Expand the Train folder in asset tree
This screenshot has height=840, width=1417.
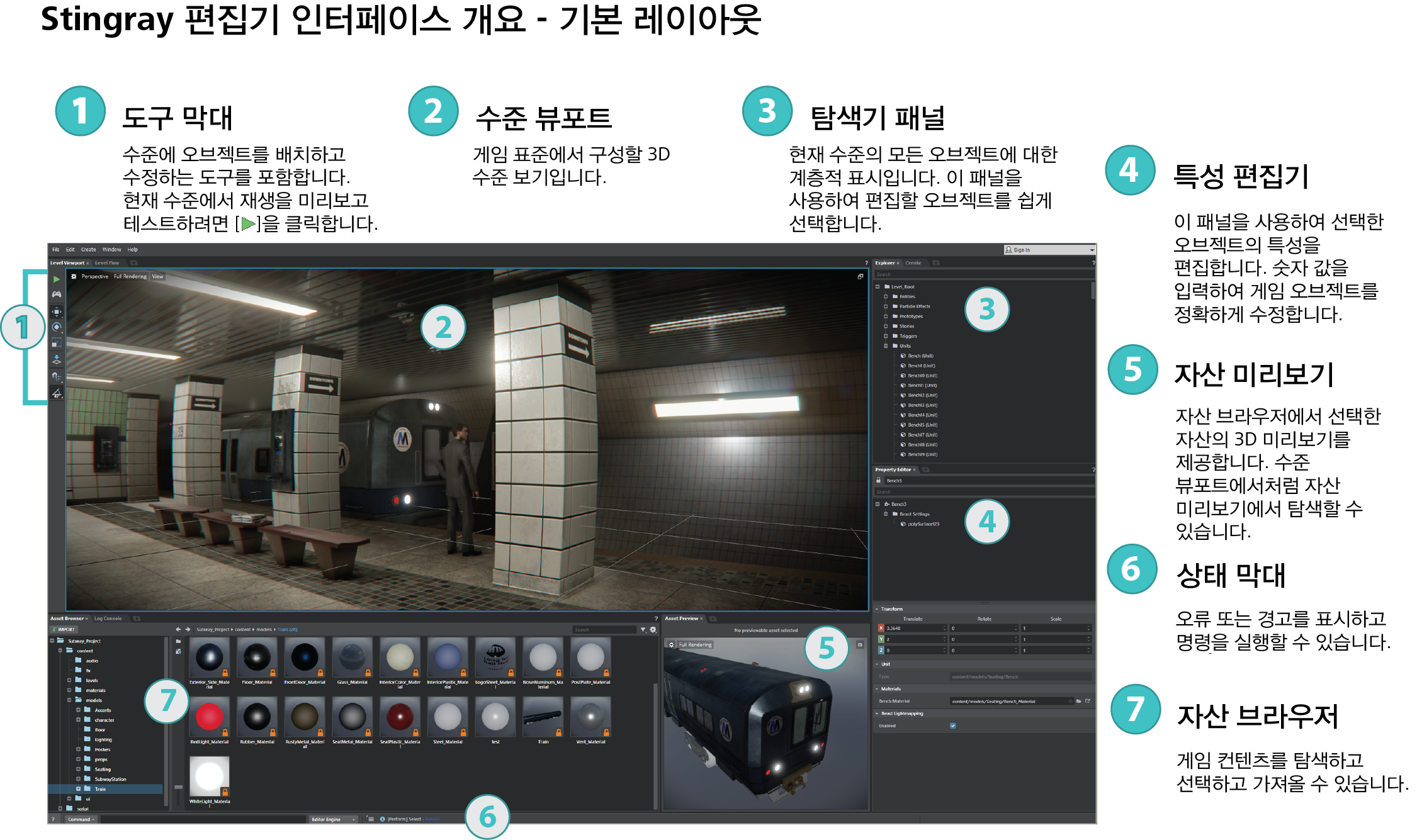[78, 788]
